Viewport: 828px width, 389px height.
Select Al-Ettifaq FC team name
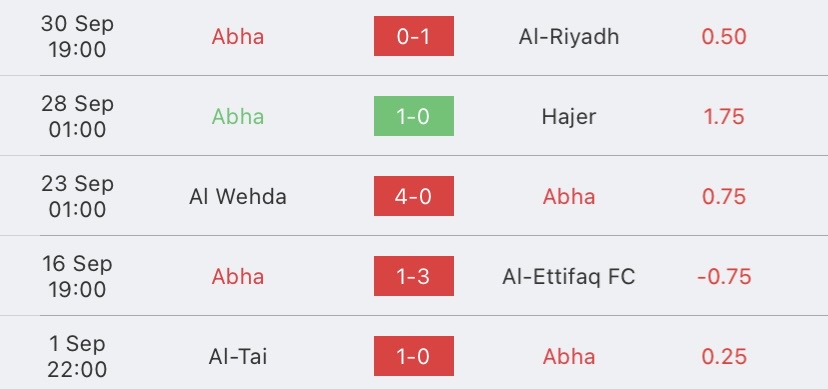(x=569, y=277)
